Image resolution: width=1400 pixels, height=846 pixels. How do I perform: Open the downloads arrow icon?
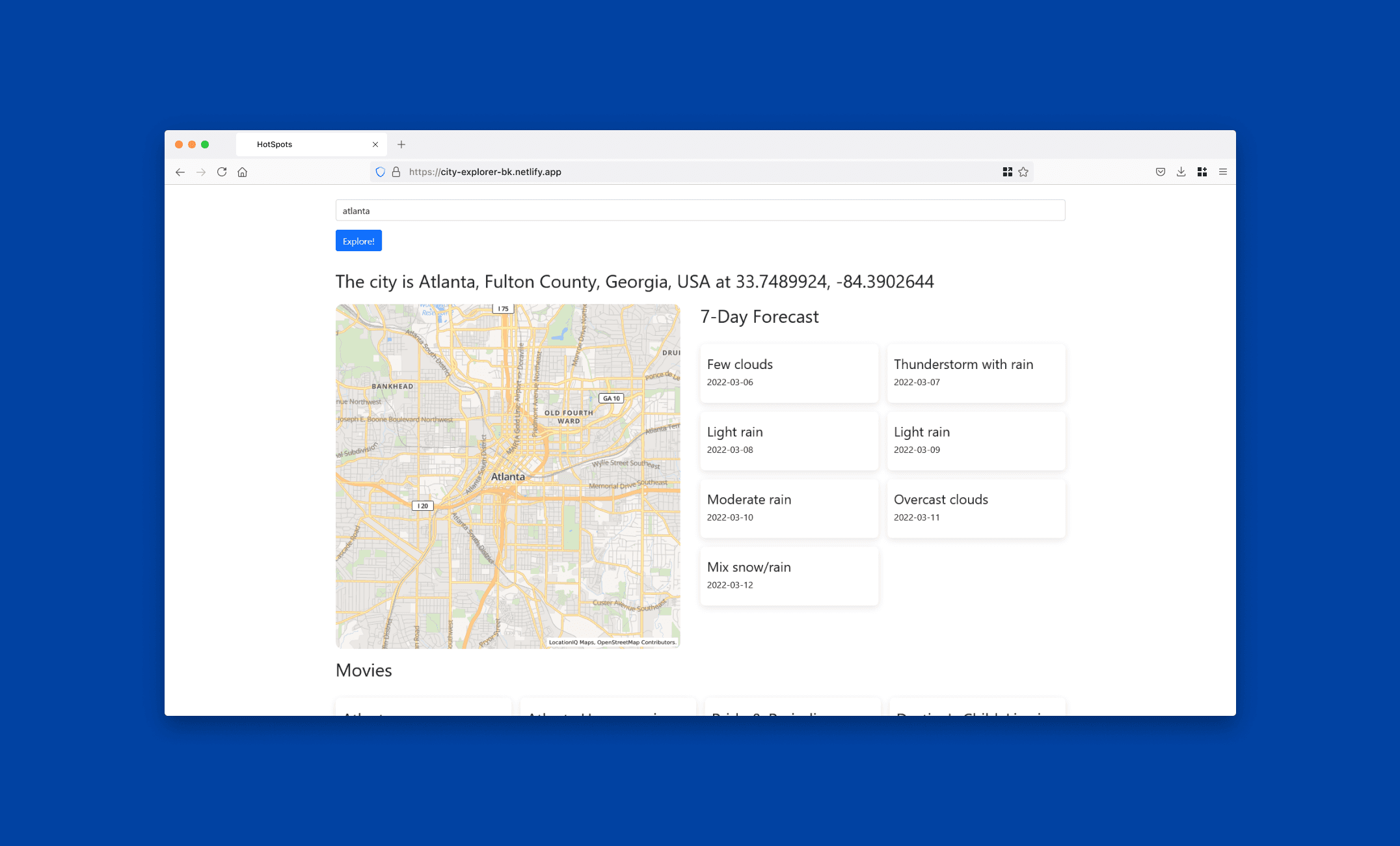point(1181,172)
